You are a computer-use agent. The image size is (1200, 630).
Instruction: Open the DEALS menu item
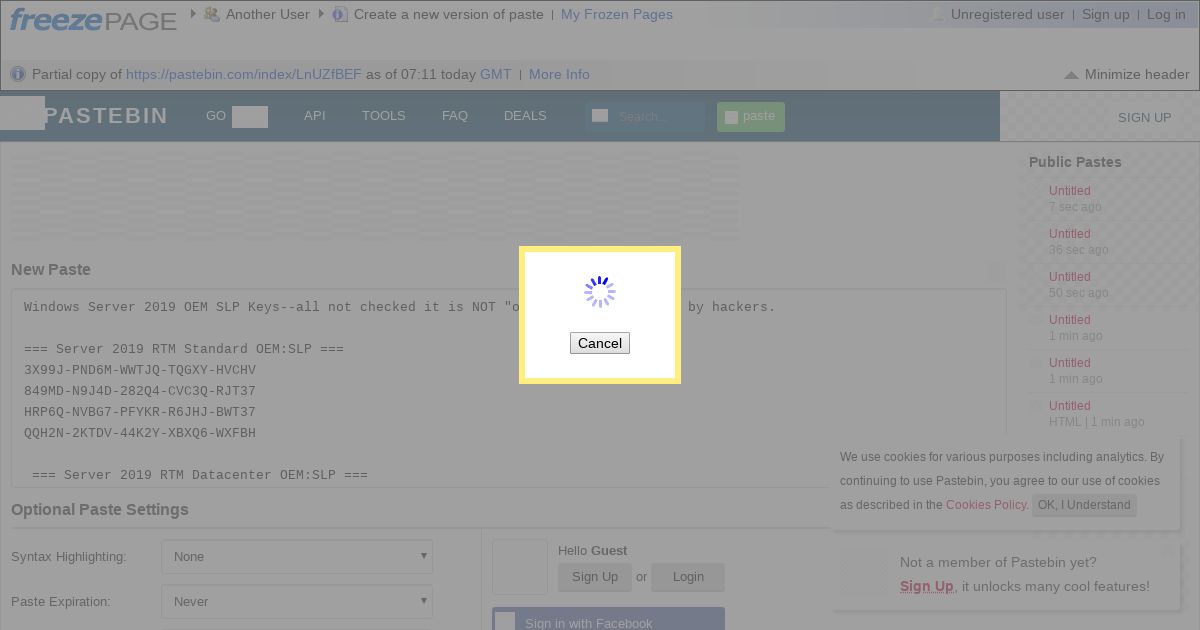(x=525, y=116)
